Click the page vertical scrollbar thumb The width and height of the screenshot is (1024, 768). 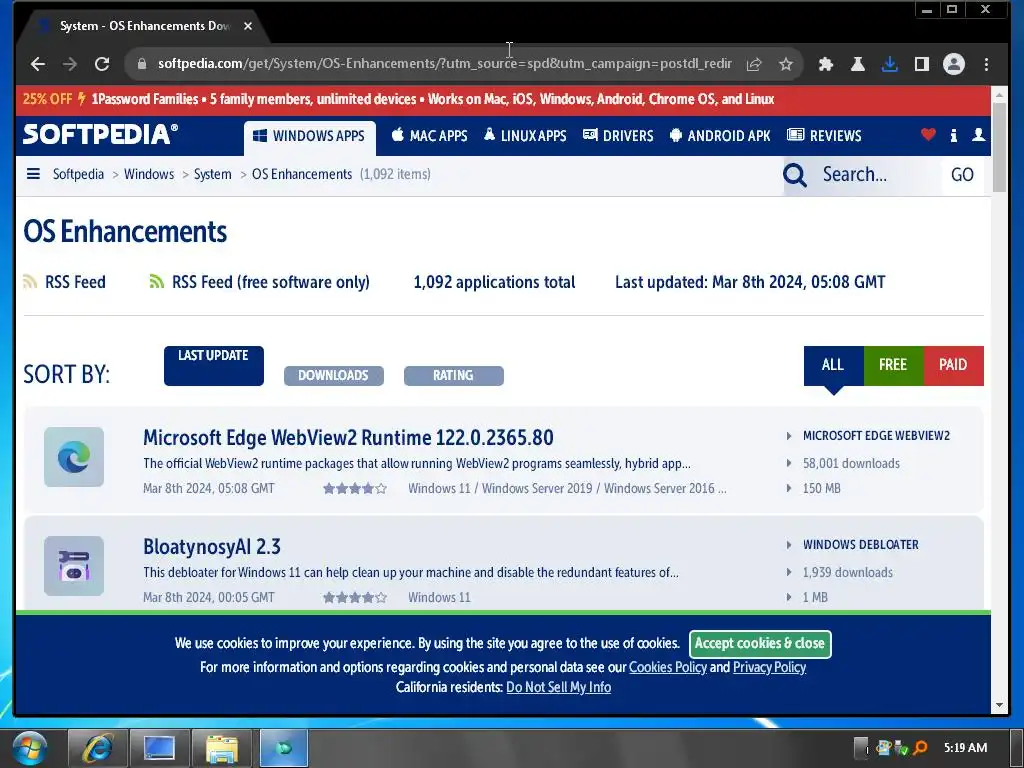point(999,147)
